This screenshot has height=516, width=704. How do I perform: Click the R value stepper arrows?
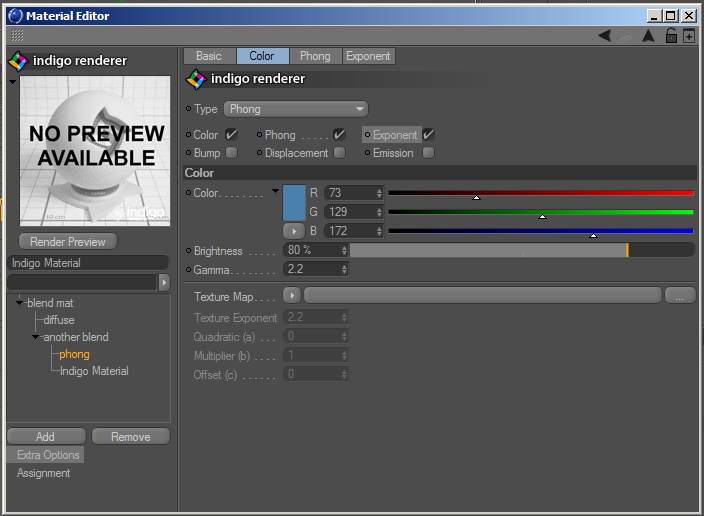point(379,193)
